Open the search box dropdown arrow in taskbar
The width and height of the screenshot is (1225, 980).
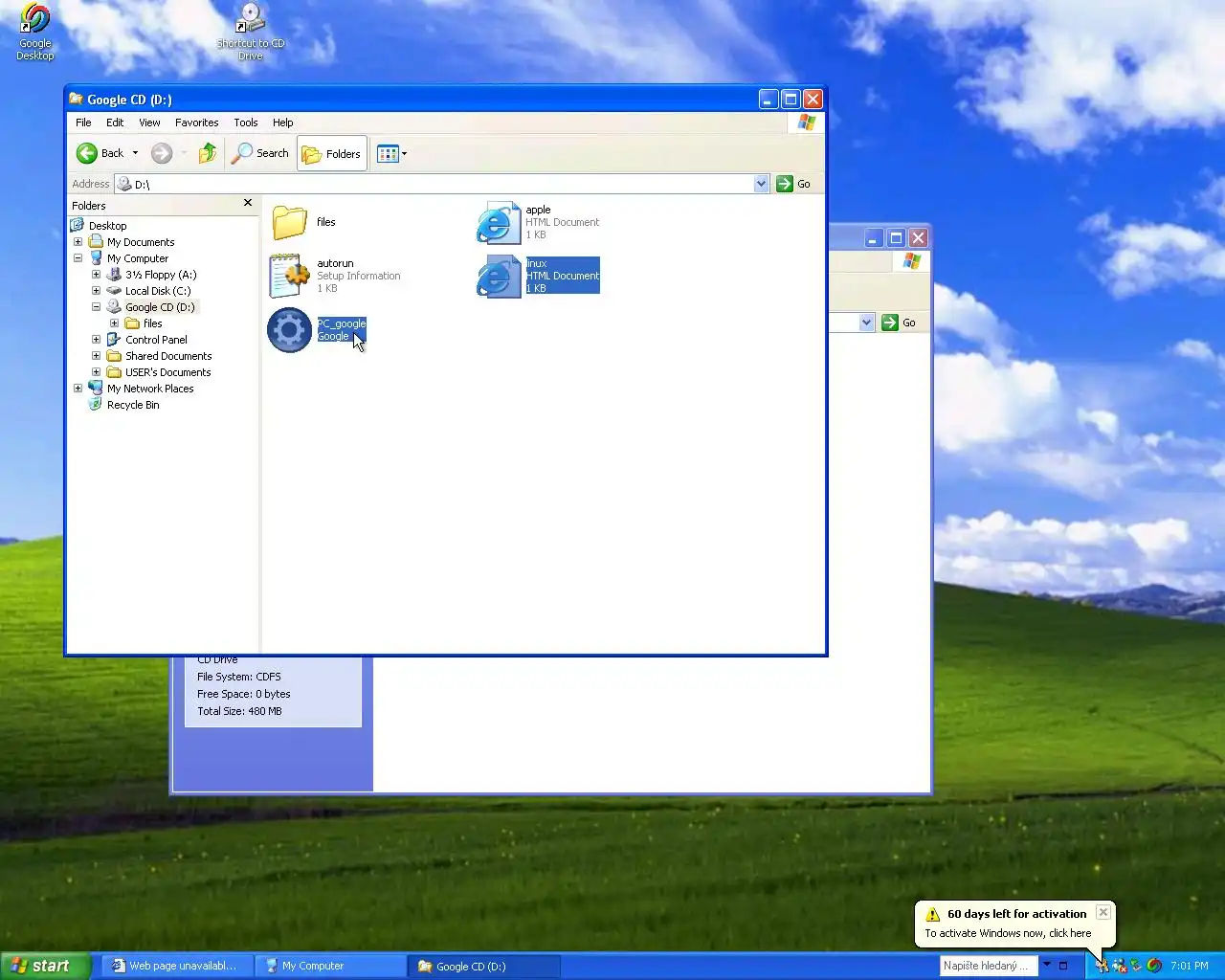1047,965
